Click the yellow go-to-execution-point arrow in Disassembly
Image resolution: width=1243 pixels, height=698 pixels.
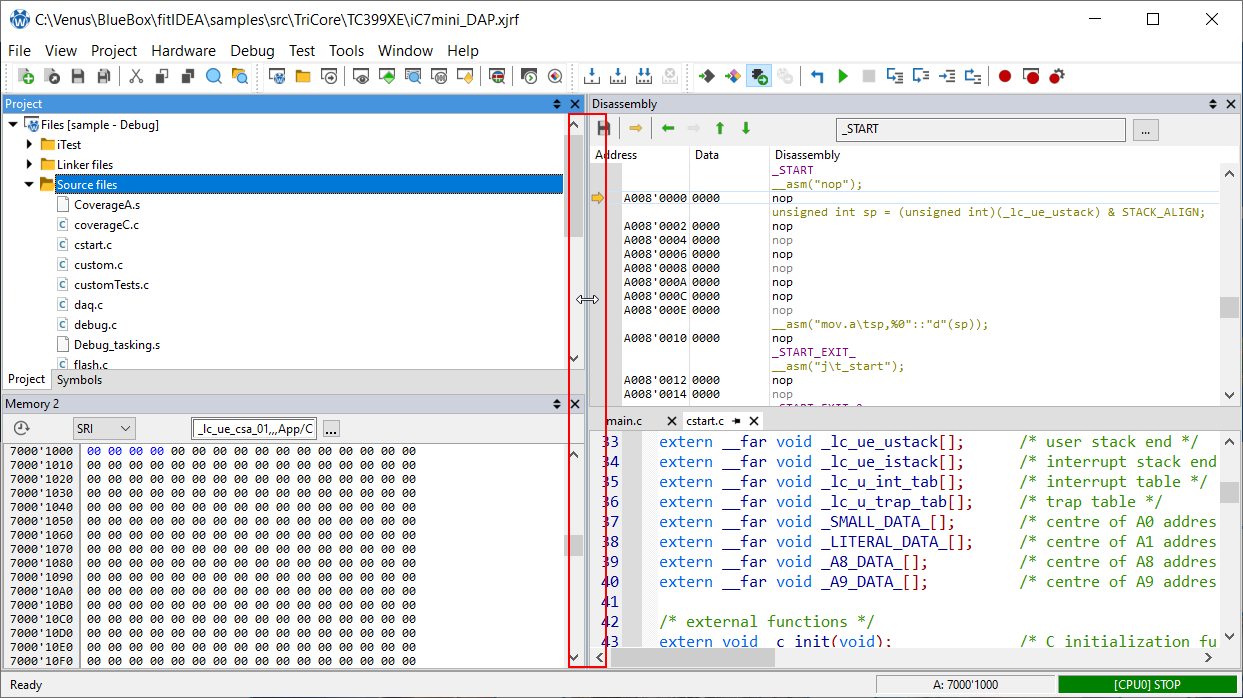click(635, 128)
